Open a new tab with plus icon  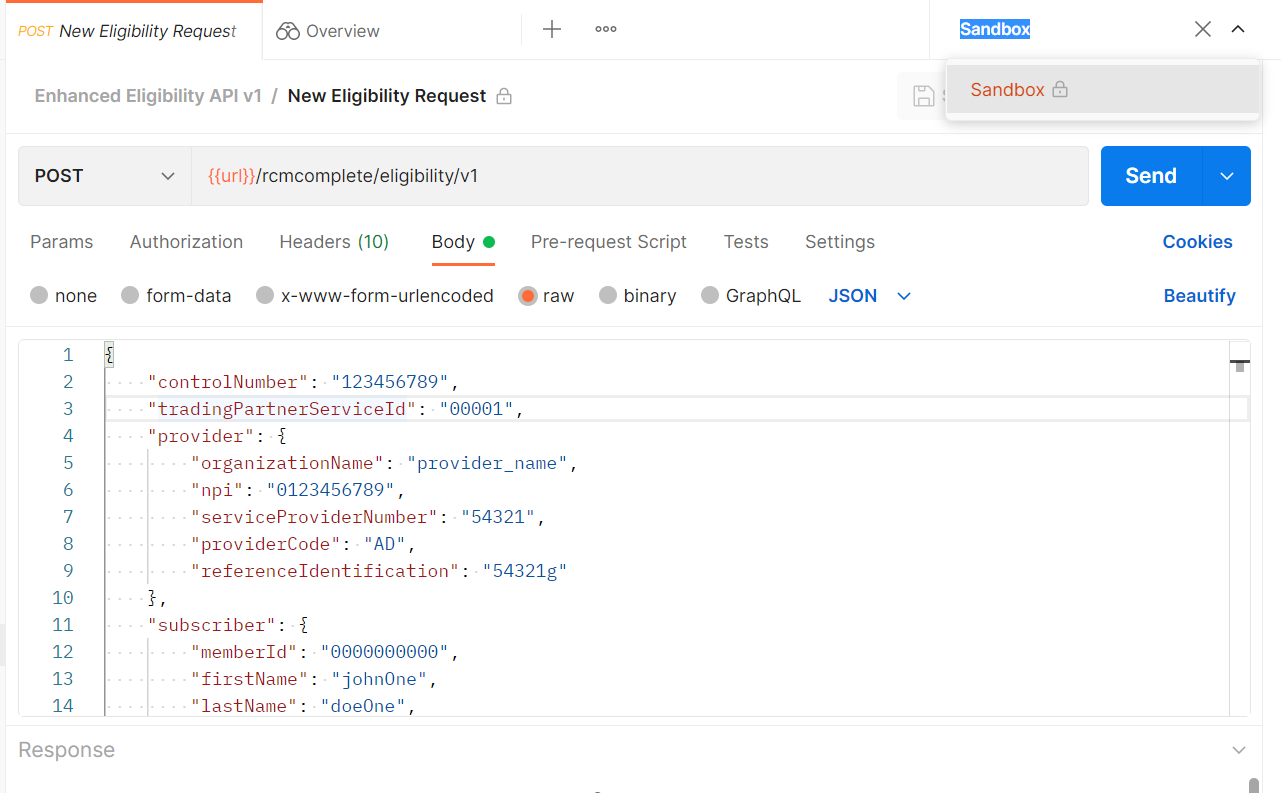[x=551, y=29]
